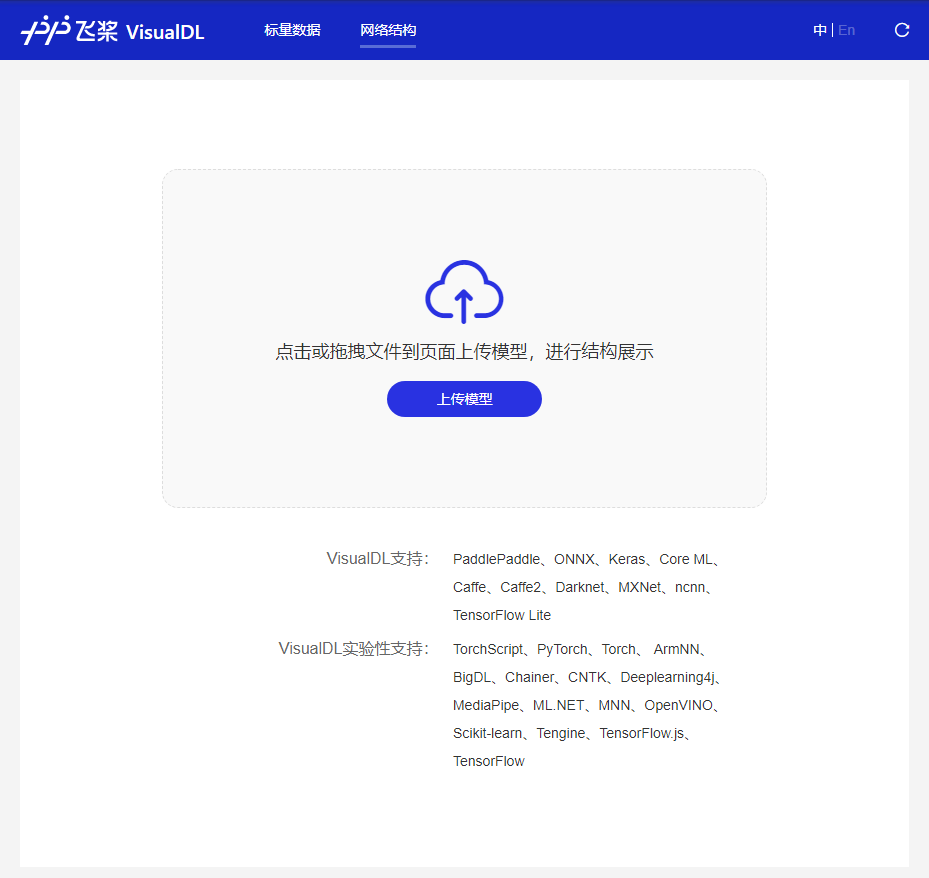Toggle the language switcher in the header
This screenshot has width=929, height=878.
833,30
